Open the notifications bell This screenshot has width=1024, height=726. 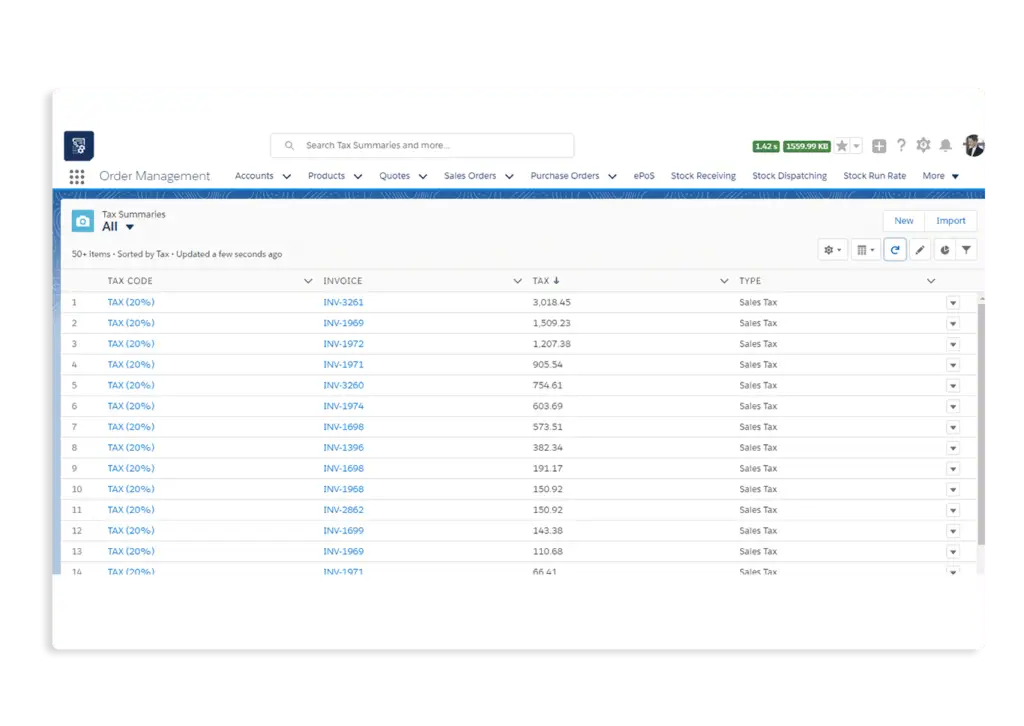pos(945,145)
